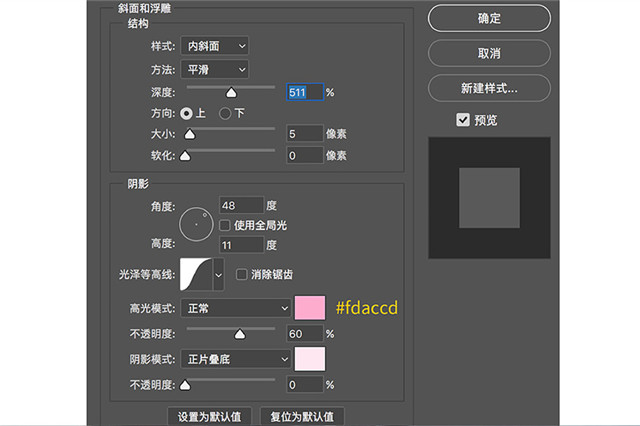This screenshot has height=426, width=640.
Task: Click the light pink shadow color swatch
Action: pyautogui.click(x=310, y=359)
